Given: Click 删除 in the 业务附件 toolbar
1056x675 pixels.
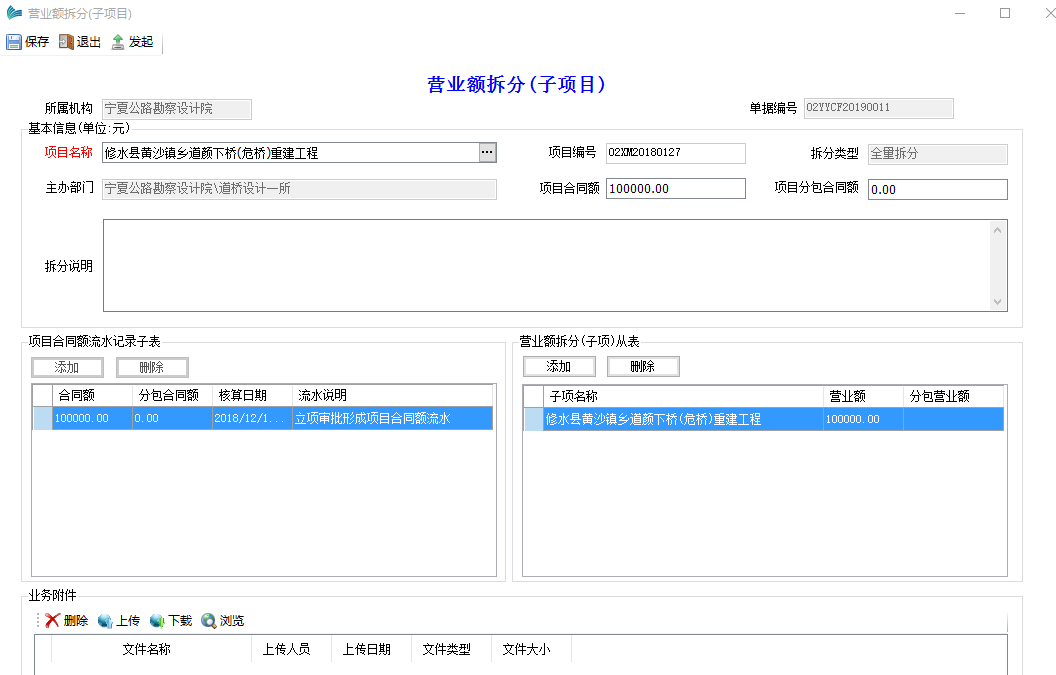Looking at the screenshot, I should (67, 620).
